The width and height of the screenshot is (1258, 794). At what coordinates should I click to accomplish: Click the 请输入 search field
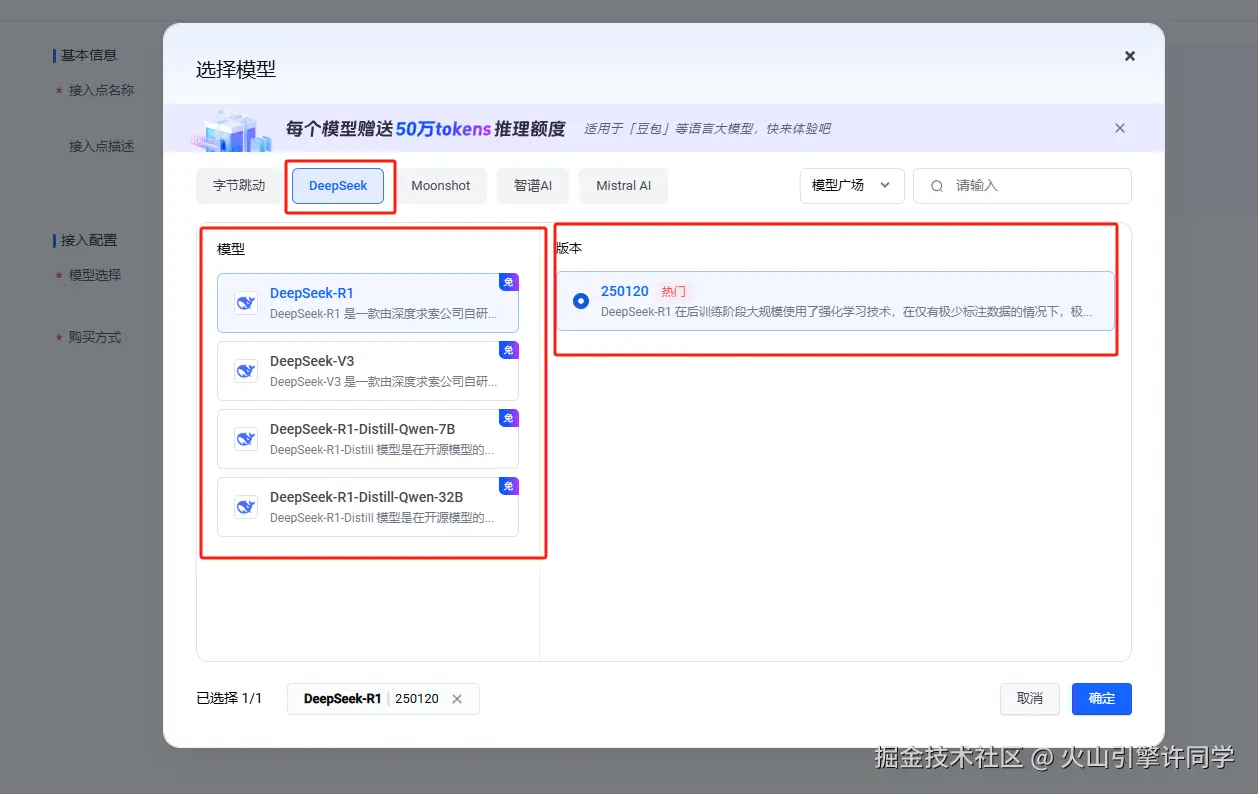1022,186
